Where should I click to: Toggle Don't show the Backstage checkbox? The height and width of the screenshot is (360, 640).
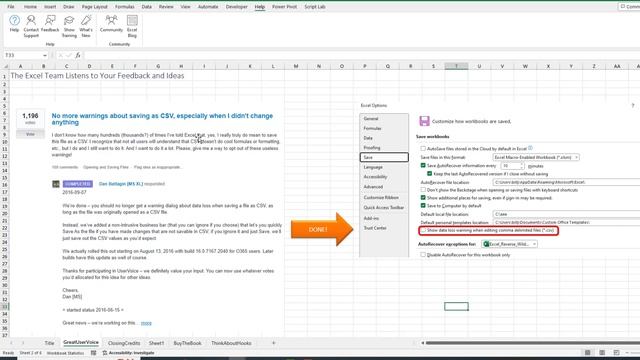point(423,190)
